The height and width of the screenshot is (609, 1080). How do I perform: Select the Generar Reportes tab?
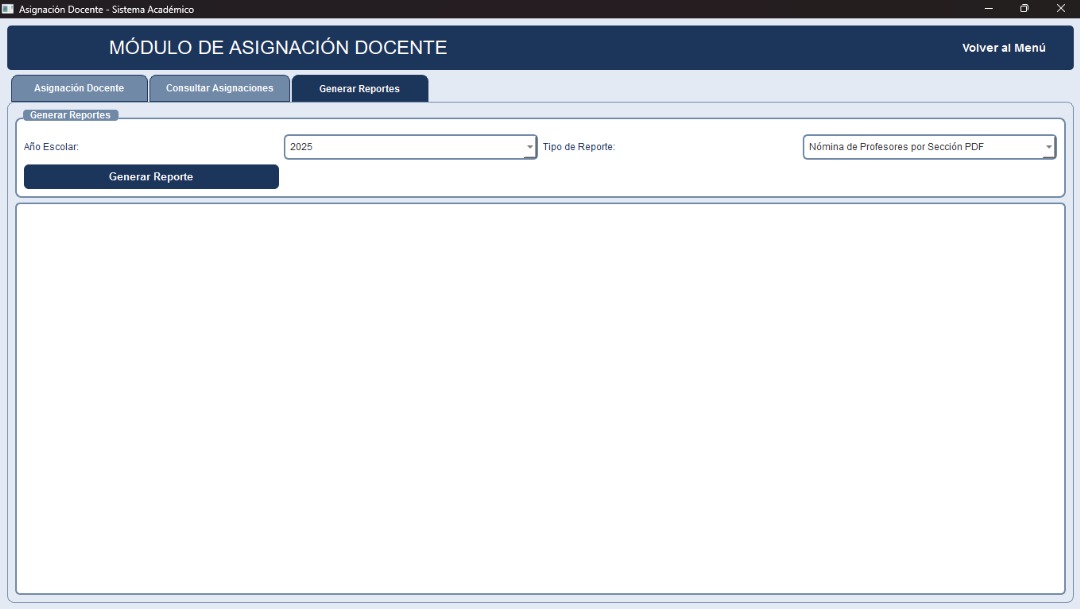click(x=359, y=89)
